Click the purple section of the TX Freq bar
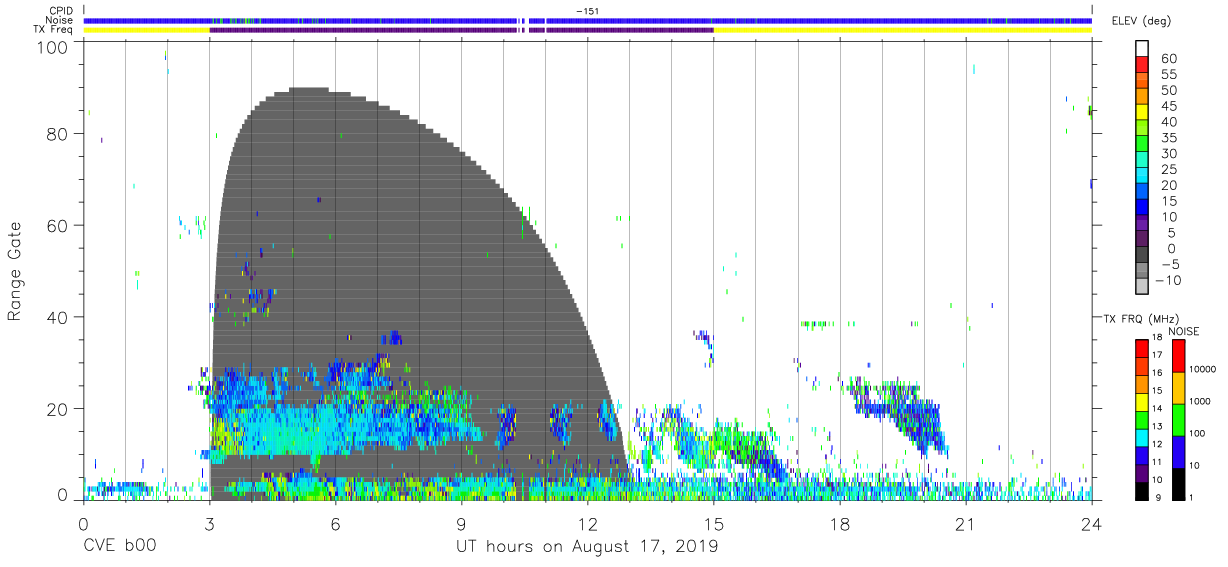The height and width of the screenshot is (567, 1228). click(x=461, y=30)
